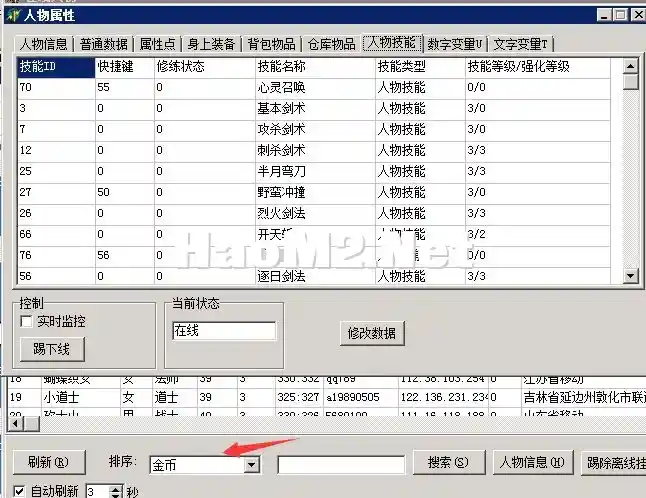Click the 3/2 skill level cell

coord(538,235)
